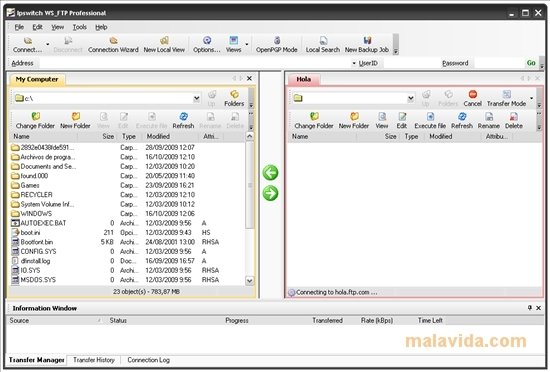Click Execute file in Hola pane

[430, 121]
